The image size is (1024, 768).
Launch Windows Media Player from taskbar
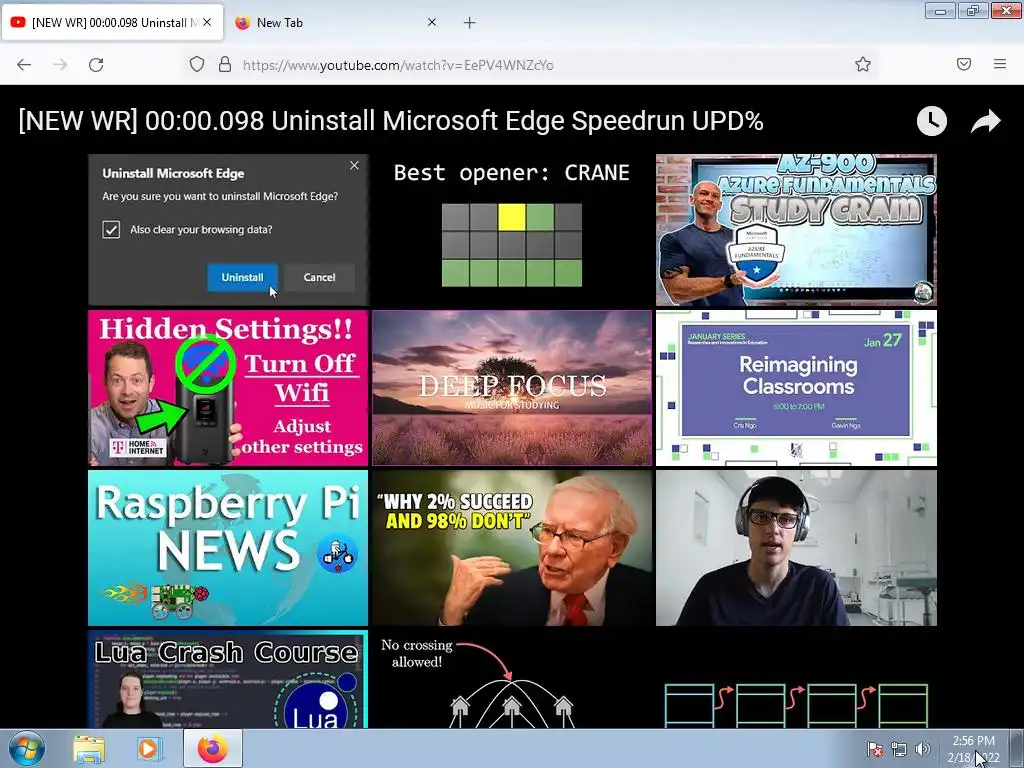pos(148,748)
